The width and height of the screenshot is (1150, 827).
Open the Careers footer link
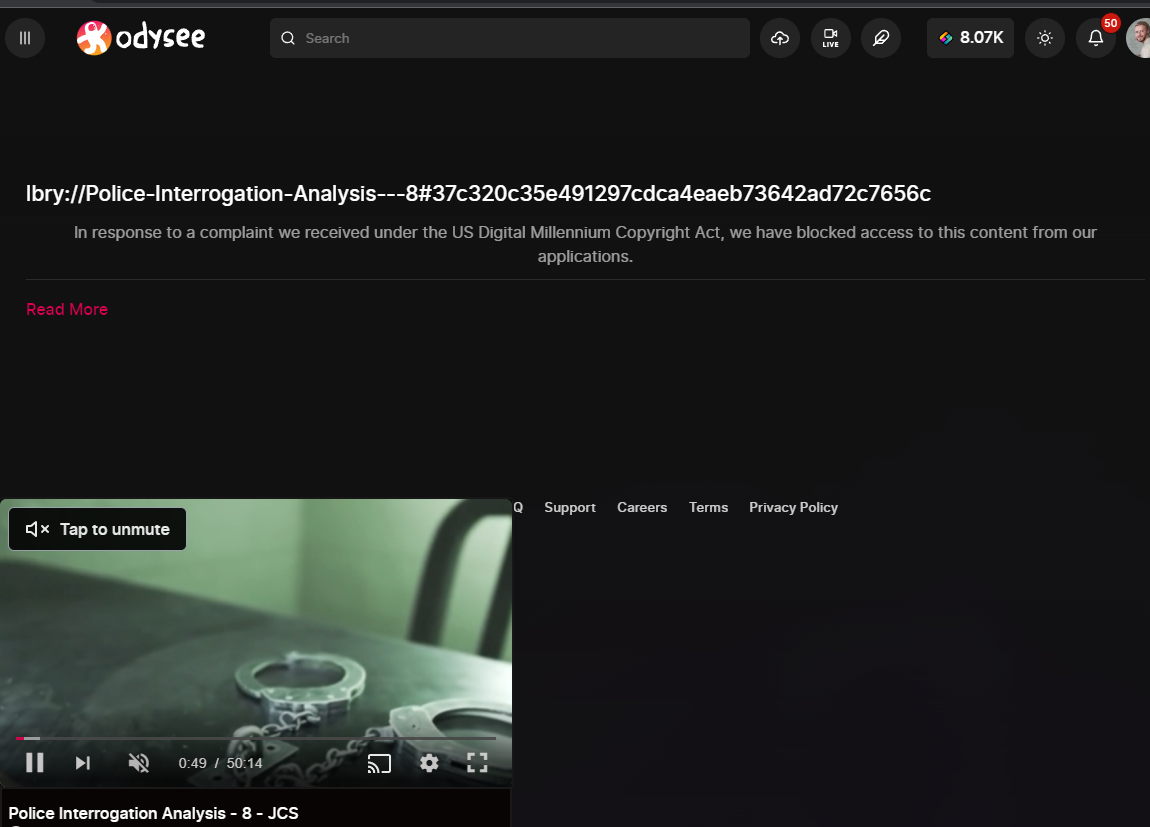[x=641, y=507]
